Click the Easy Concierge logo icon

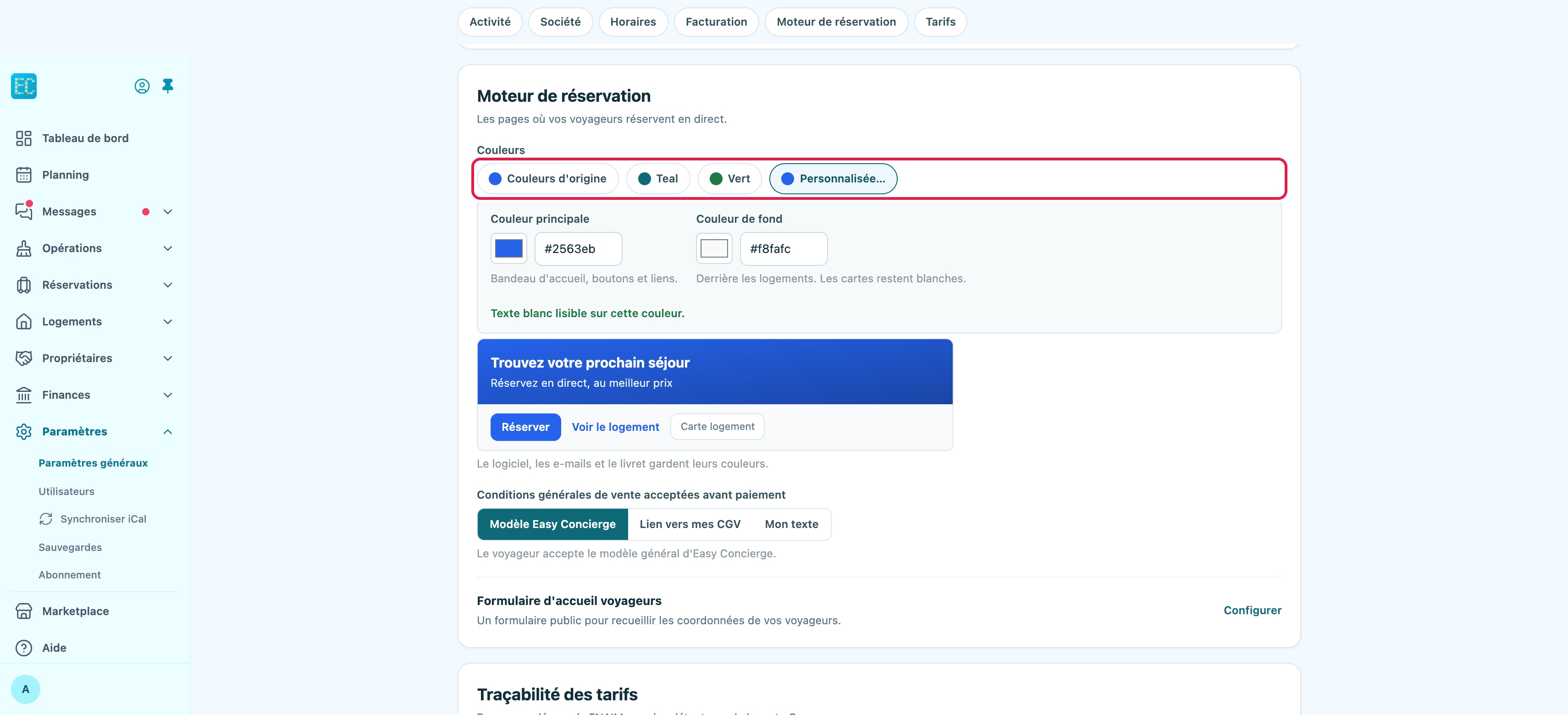tap(24, 86)
